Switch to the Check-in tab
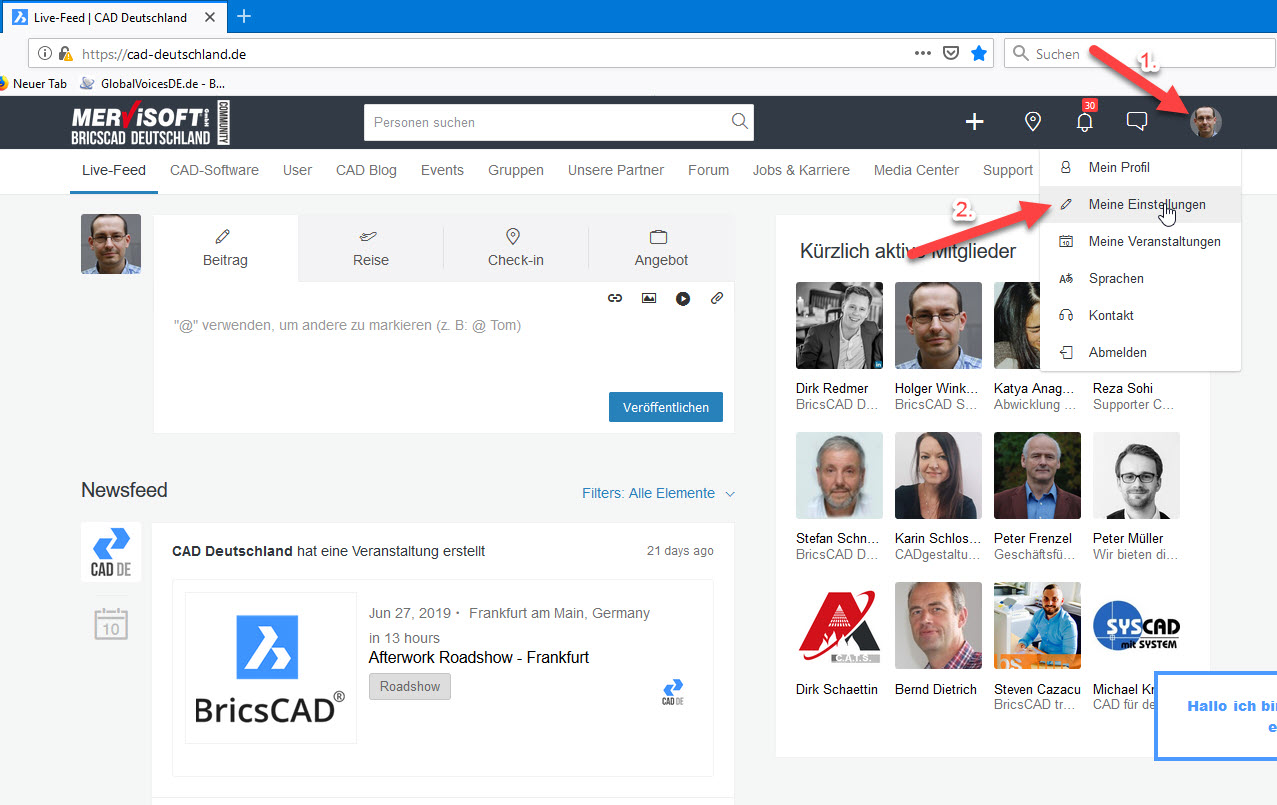The width and height of the screenshot is (1277, 805). pos(515,248)
